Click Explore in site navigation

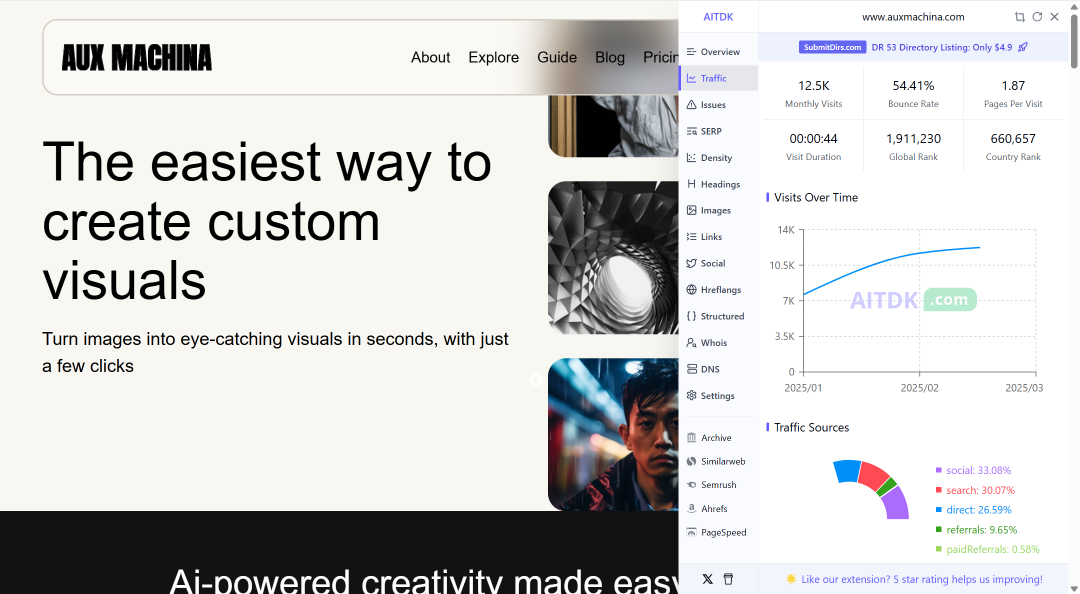coord(493,57)
